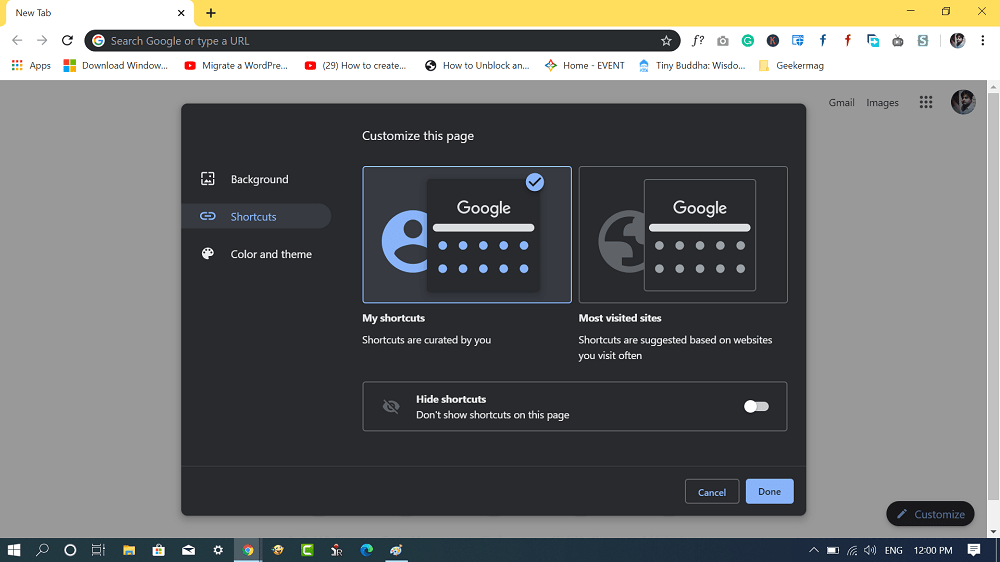Open Color and theme section

pyautogui.click(x=256, y=254)
